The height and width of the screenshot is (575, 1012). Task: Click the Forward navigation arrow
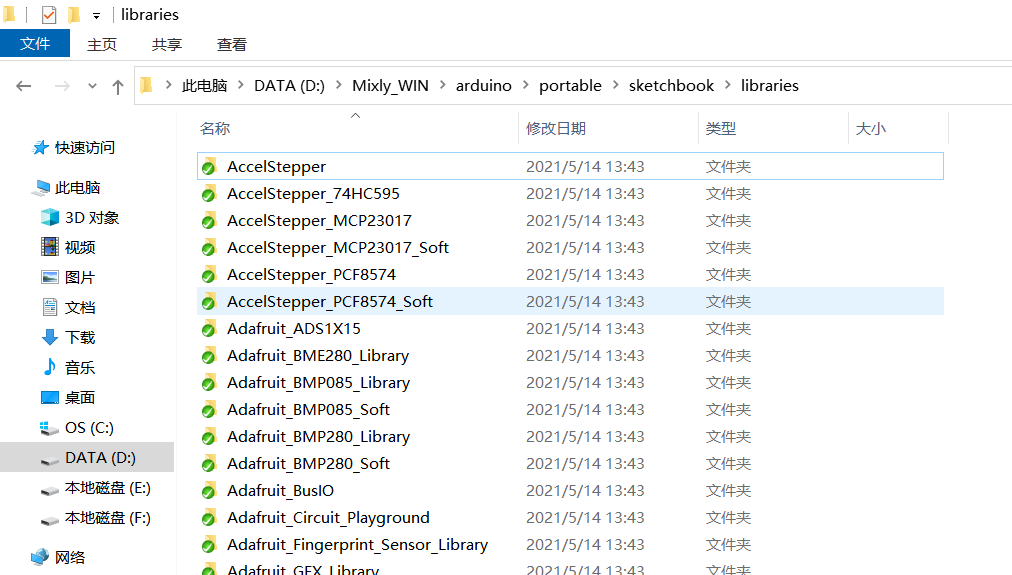pos(62,86)
